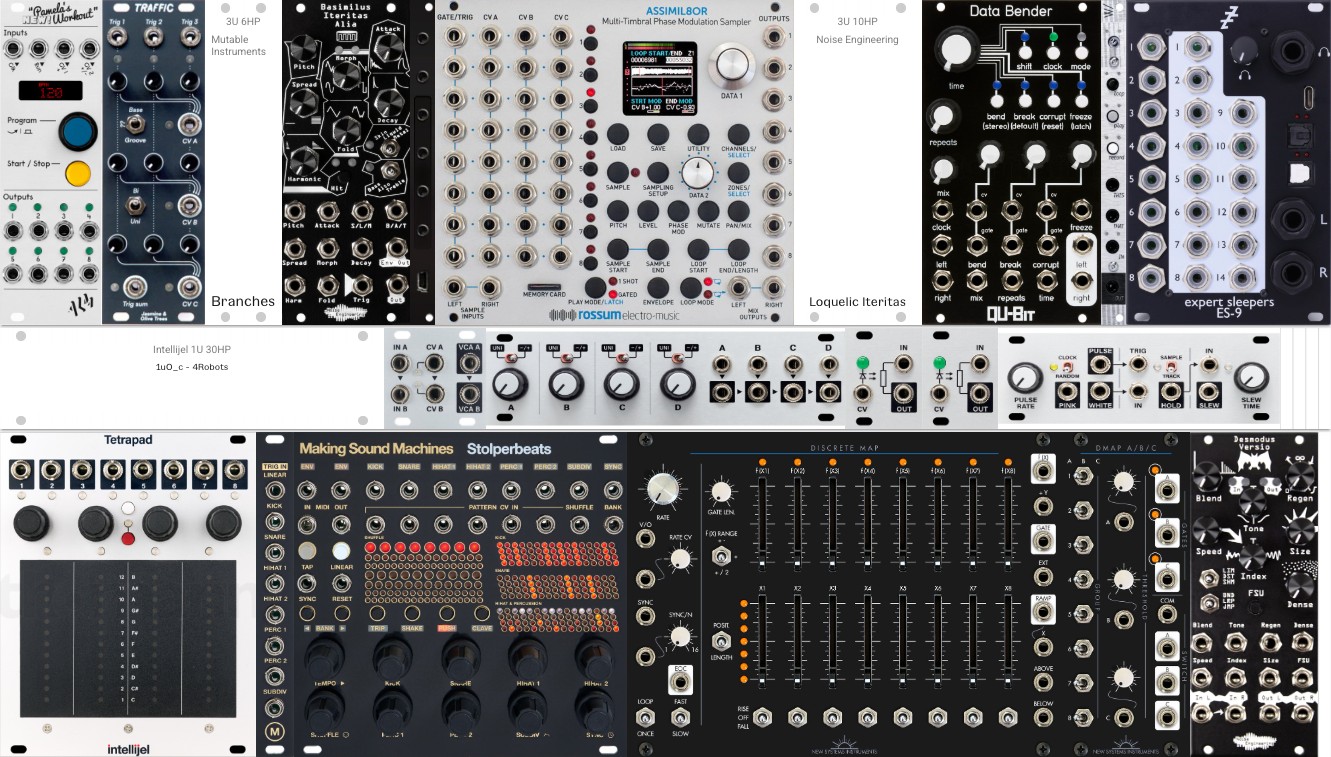Click the TAP button on Stolperbeats
This screenshot has width=1331, height=757.
[308, 551]
